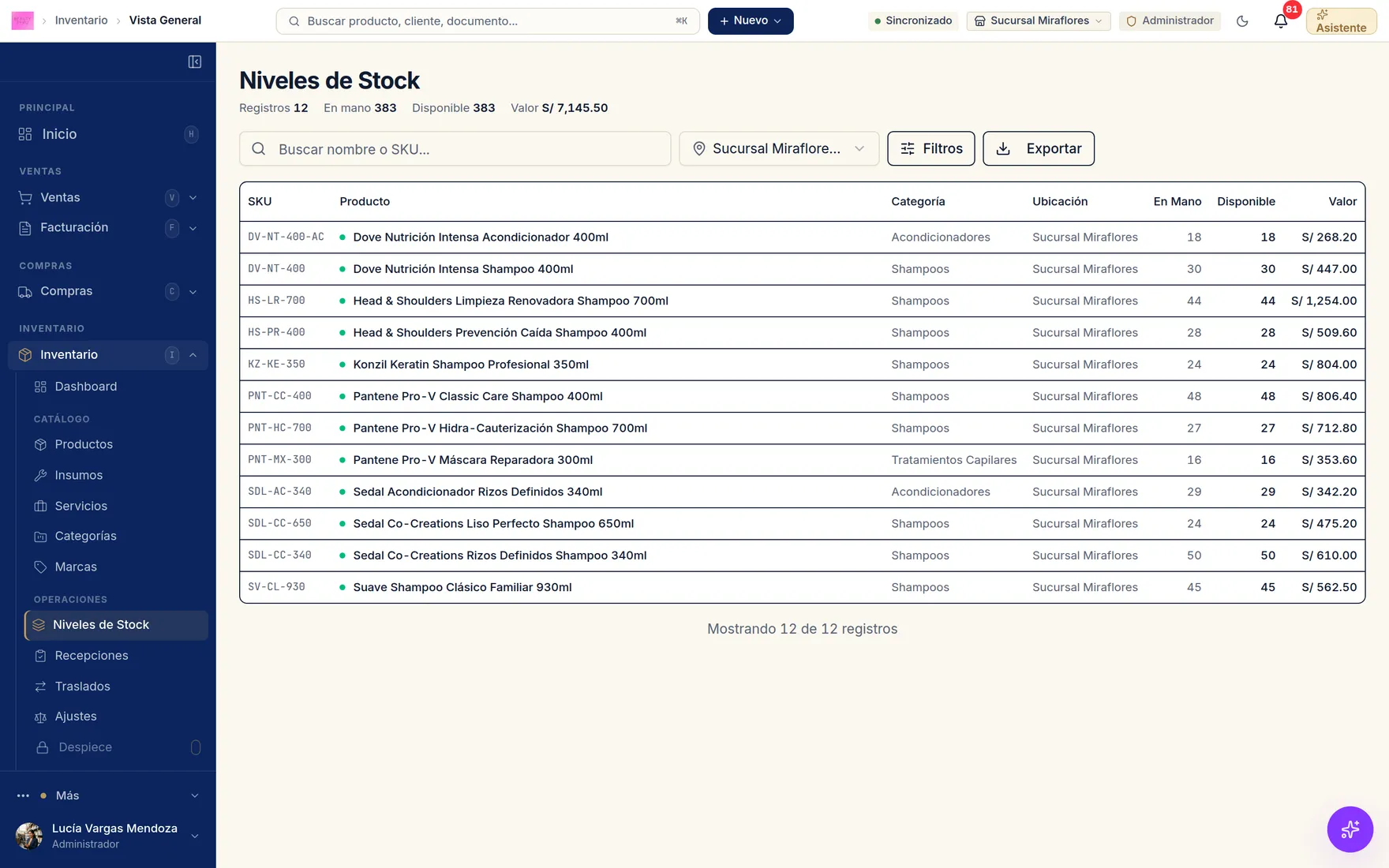Image resolution: width=1389 pixels, height=868 pixels.
Task: Sort by the SKU column header
Action: [x=260, y=201]
